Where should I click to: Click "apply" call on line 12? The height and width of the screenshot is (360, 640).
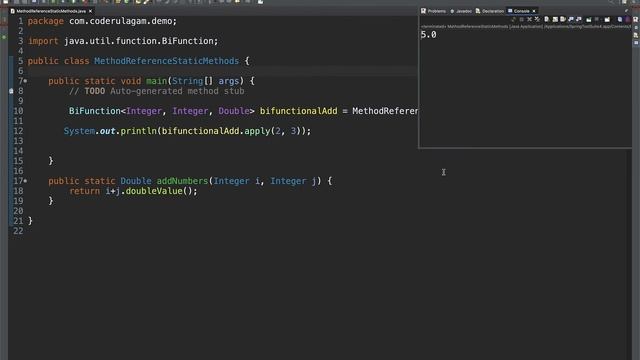click(x=257, y=131)
